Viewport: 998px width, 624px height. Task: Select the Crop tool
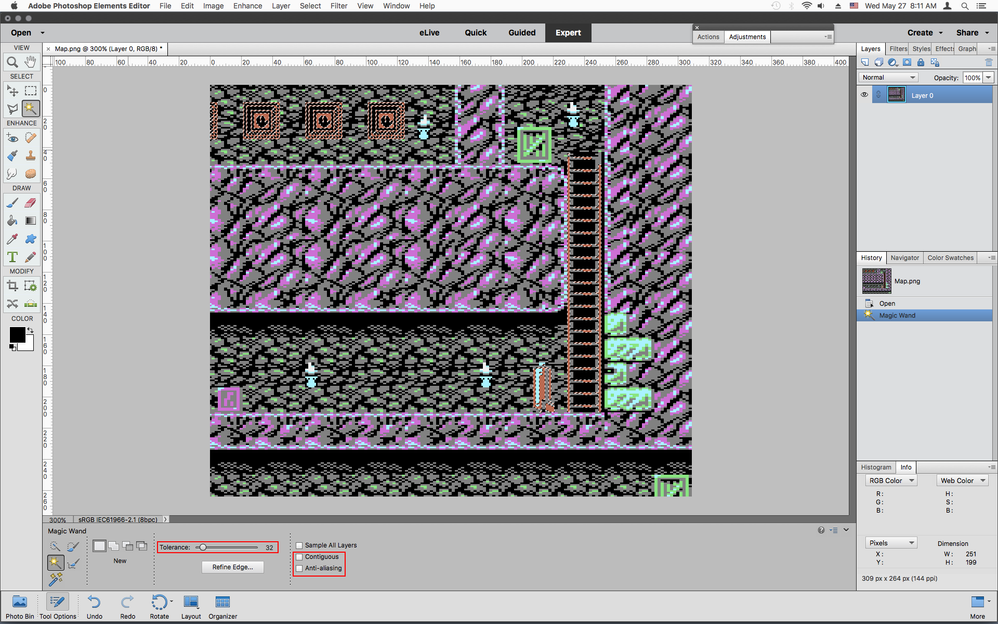(x=12, y=286)
